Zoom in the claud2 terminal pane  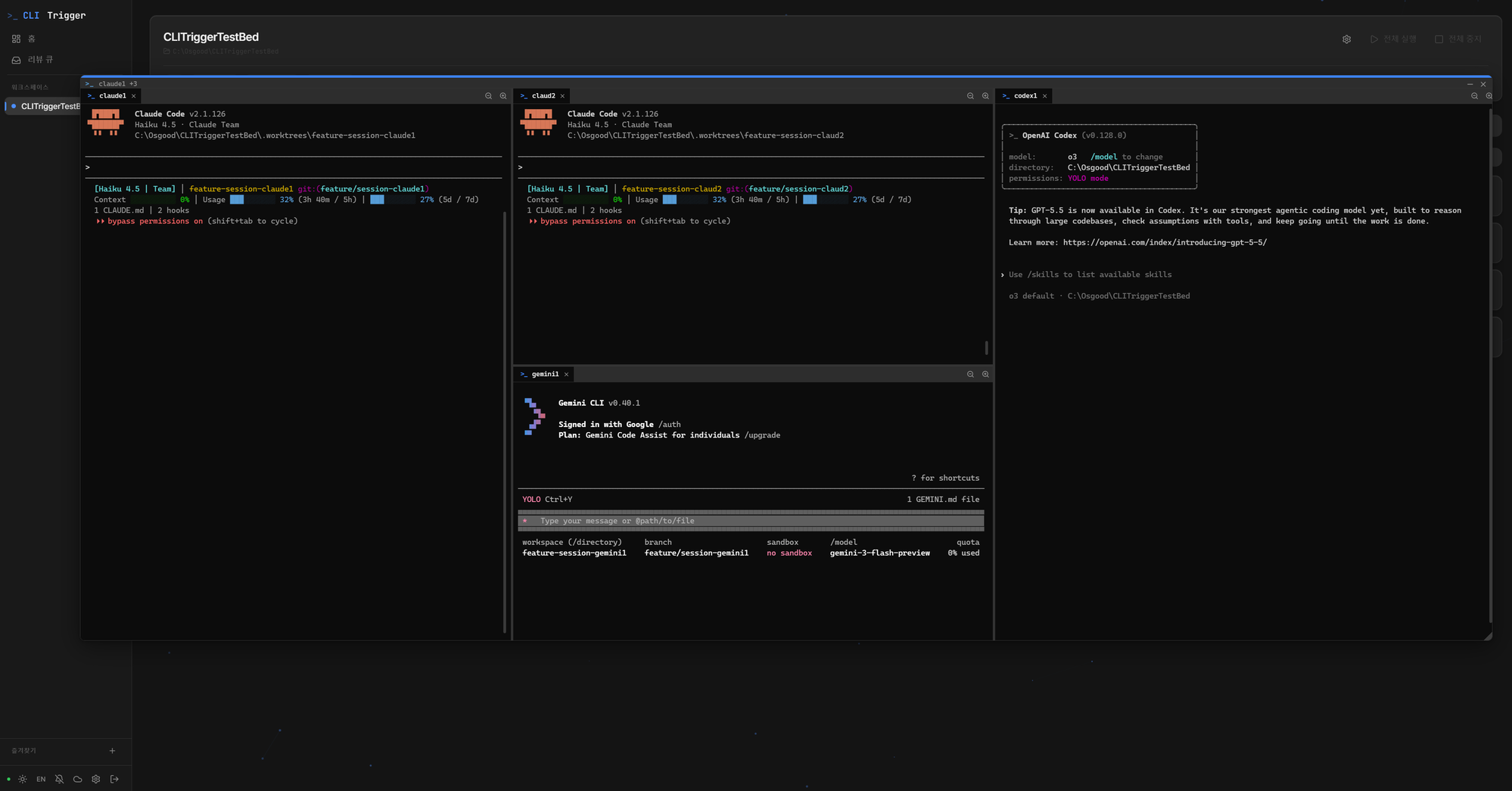click(x=985, y=96)
